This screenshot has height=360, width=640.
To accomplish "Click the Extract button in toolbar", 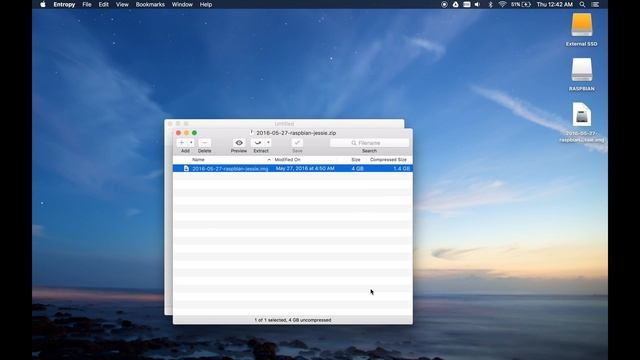I will click(x=258, y=143).
